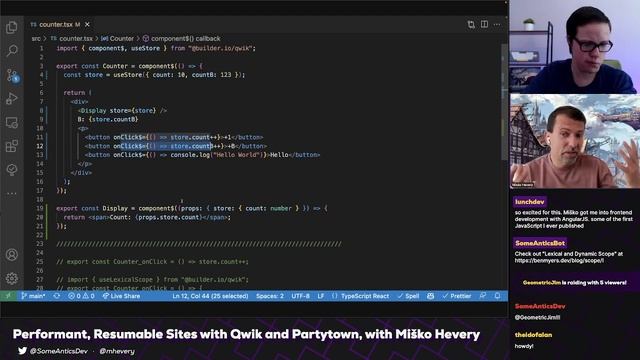The width and height of the screenshot is (640, 360).
Task: Click commented Counter_onClick line 25
Action: 152,262
